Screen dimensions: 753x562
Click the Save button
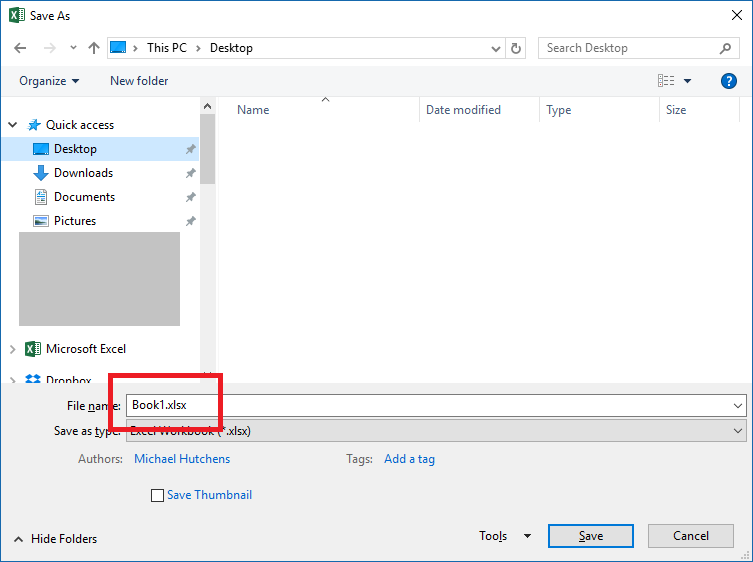coord(590,536)
